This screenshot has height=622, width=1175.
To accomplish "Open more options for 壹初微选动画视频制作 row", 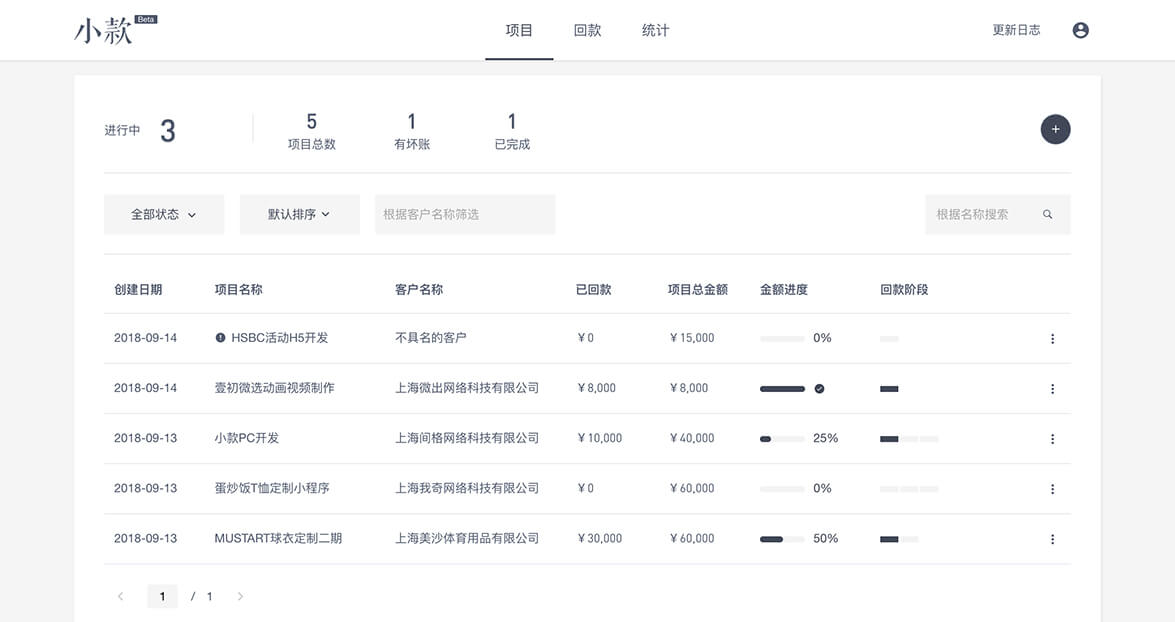I will (1052, 389).
